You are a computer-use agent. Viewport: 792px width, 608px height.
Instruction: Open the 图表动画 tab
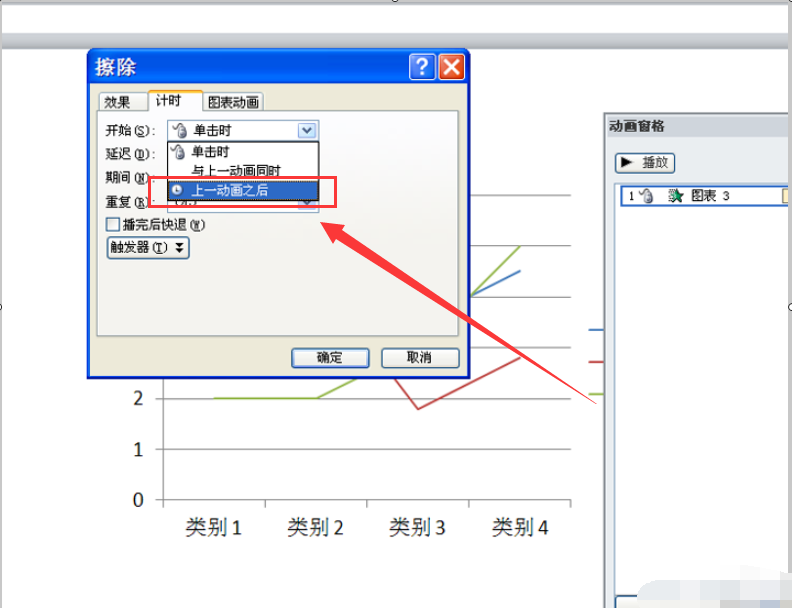pyautogui.click(x=233, y=102)
